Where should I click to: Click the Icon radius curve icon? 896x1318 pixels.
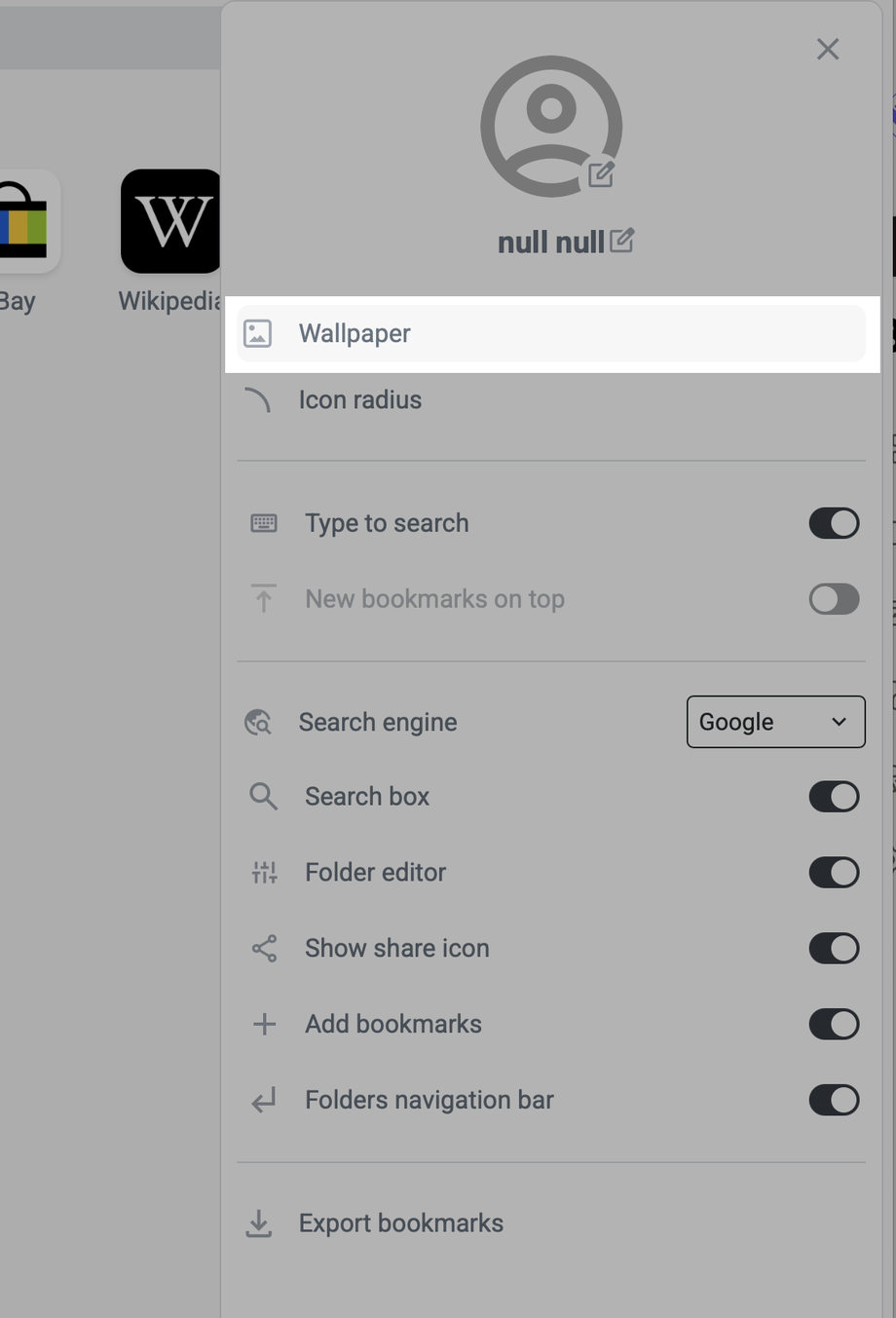pyautogui.click(x=258, y=400)
